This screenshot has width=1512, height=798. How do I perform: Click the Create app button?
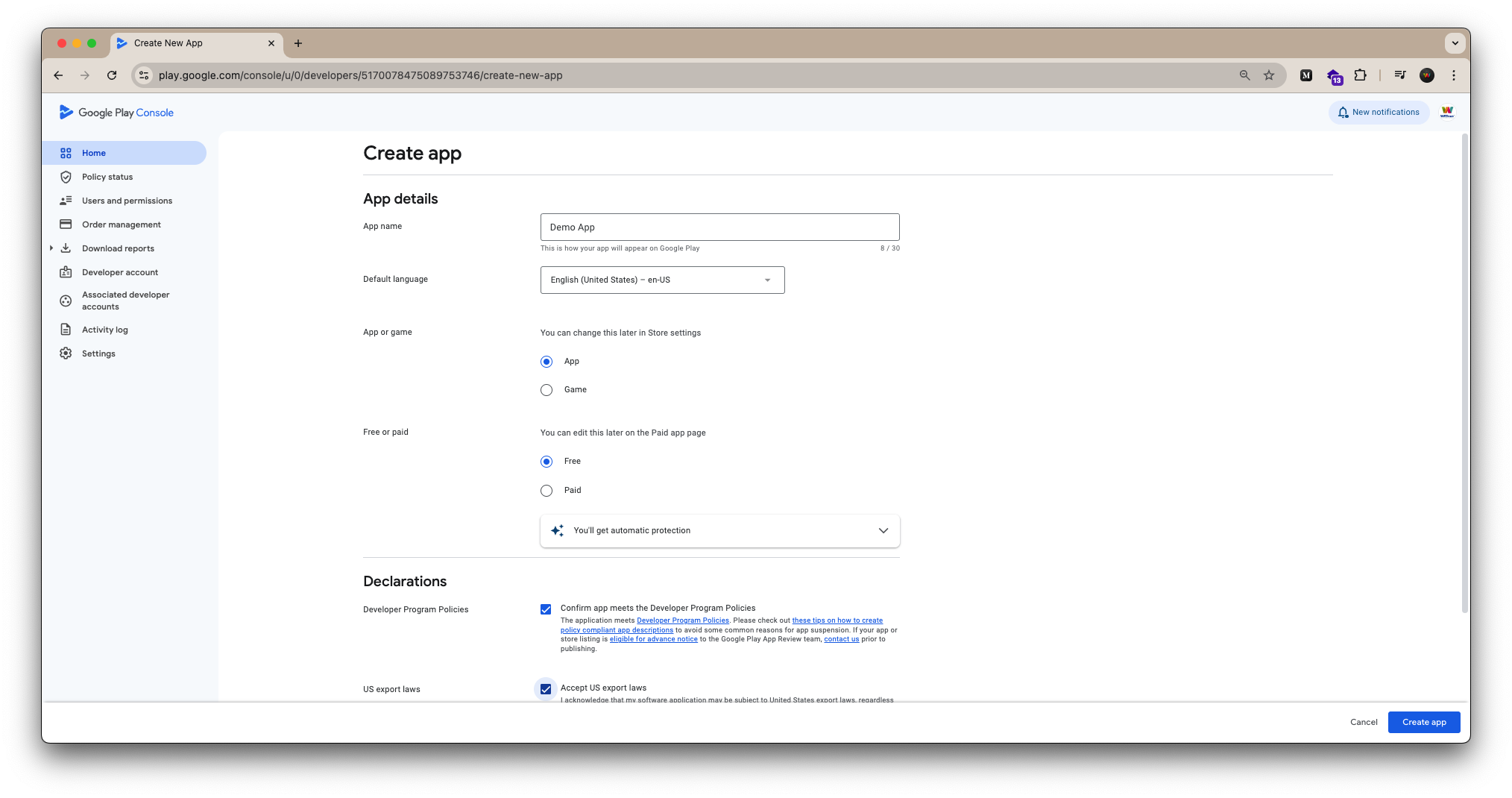(x=1423, y=722)
